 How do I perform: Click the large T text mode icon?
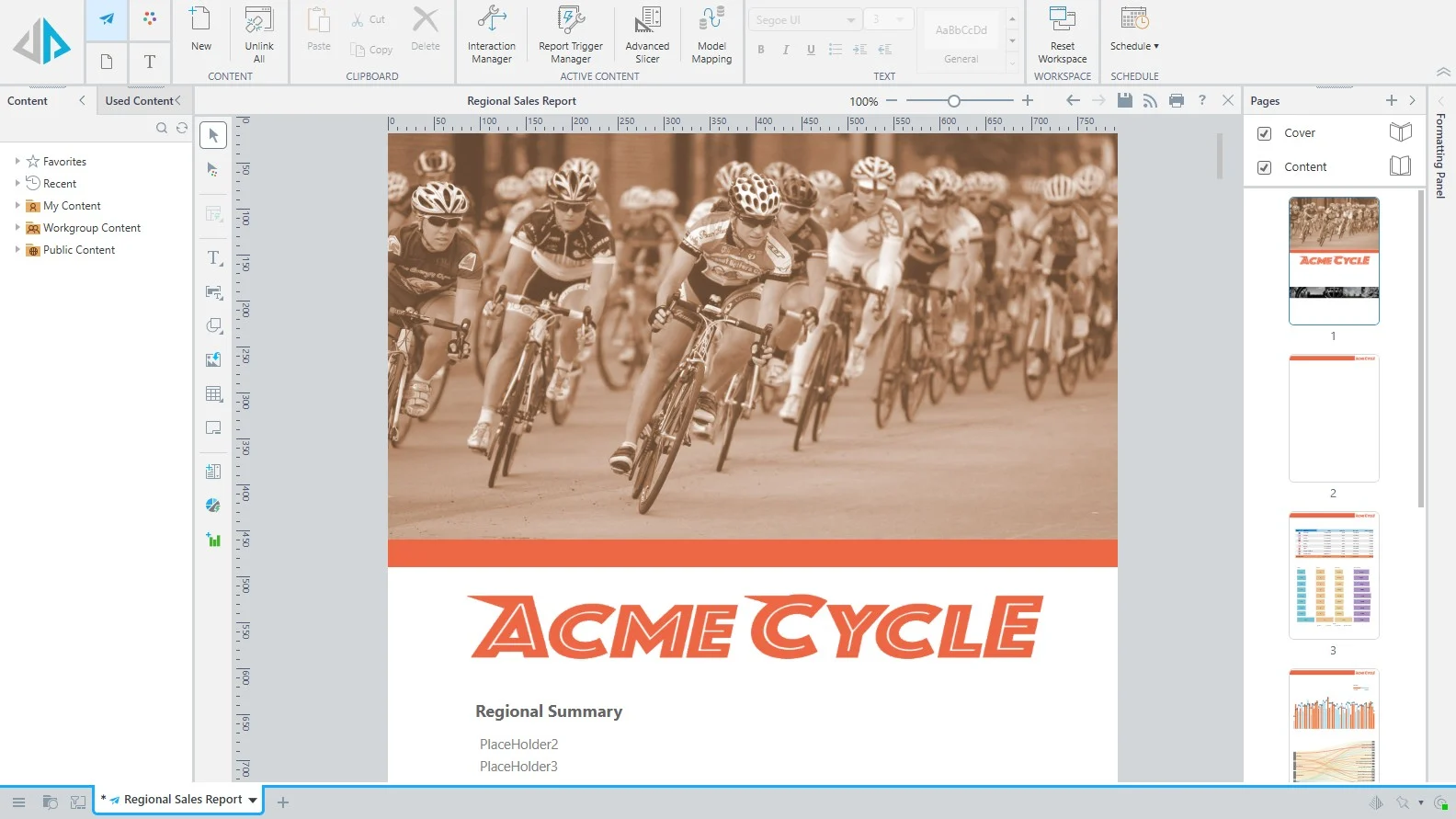click(x=150, y=62)
